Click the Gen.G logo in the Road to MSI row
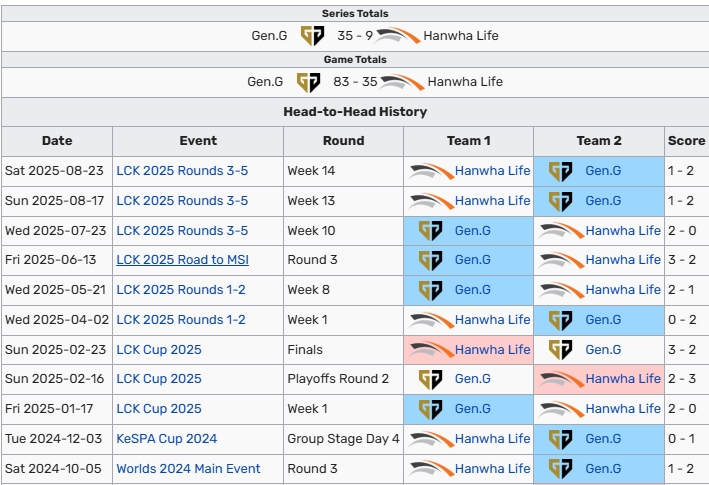This screenshot has height=485, width=709. coord(430,260)
